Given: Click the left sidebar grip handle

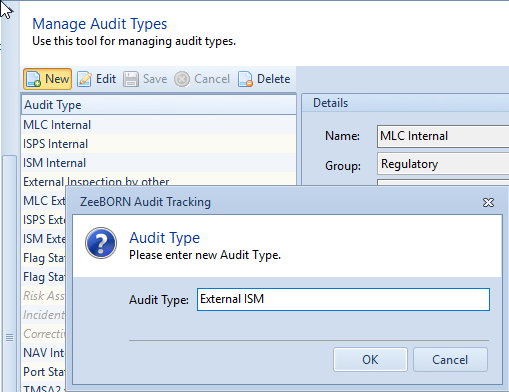Looking at the screenshot, I should (x=9, y=338).
